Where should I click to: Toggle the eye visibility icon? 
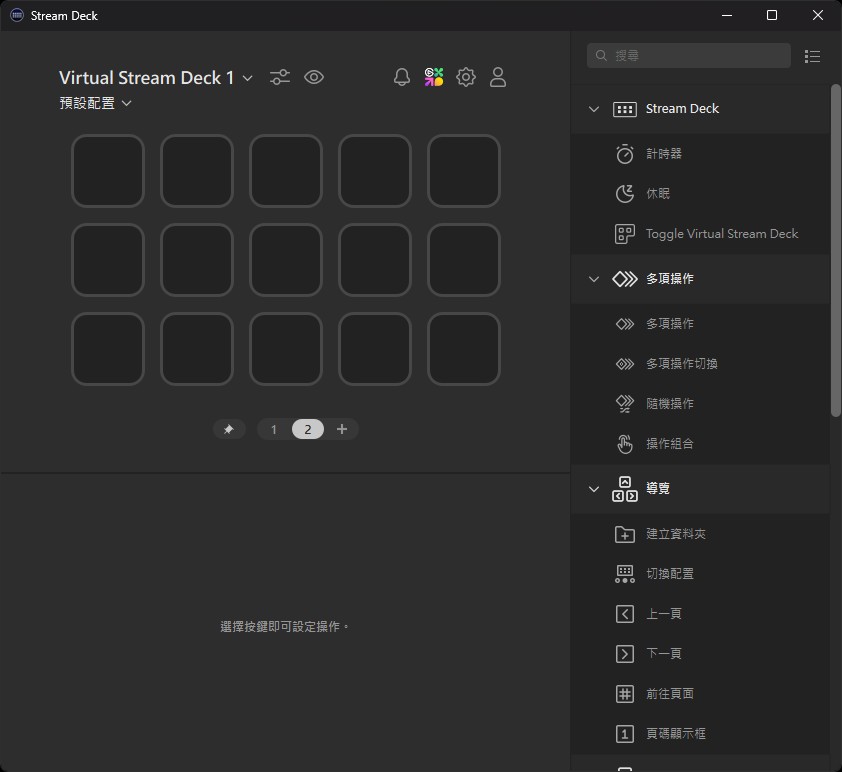314,77
